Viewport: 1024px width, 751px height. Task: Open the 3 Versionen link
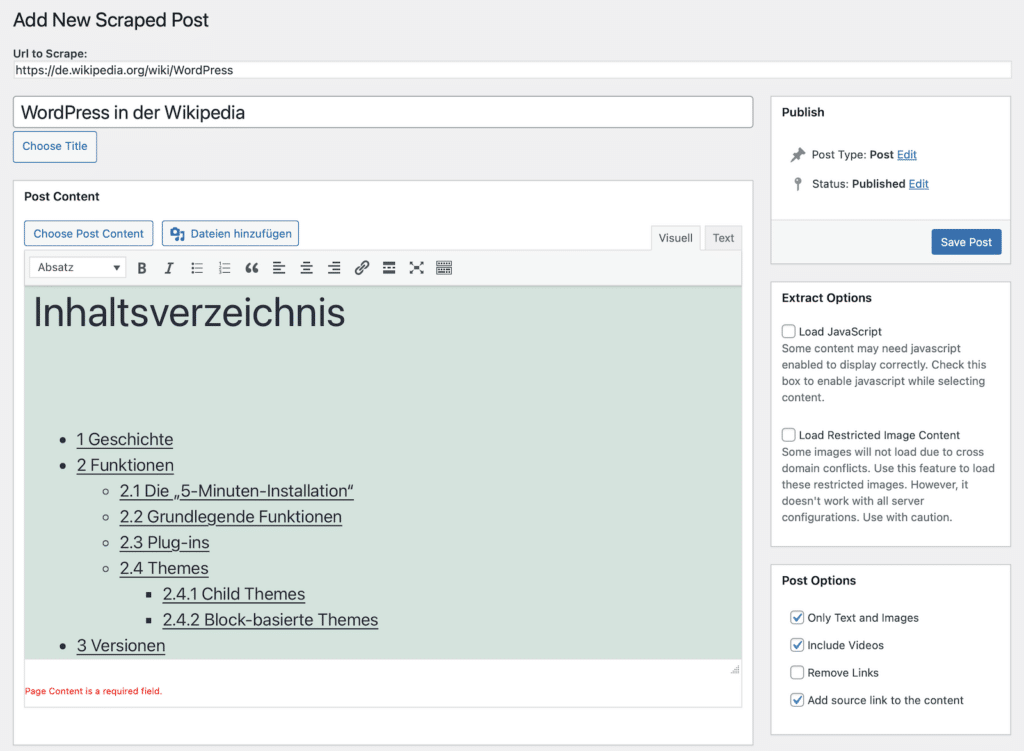coord(121,645)
